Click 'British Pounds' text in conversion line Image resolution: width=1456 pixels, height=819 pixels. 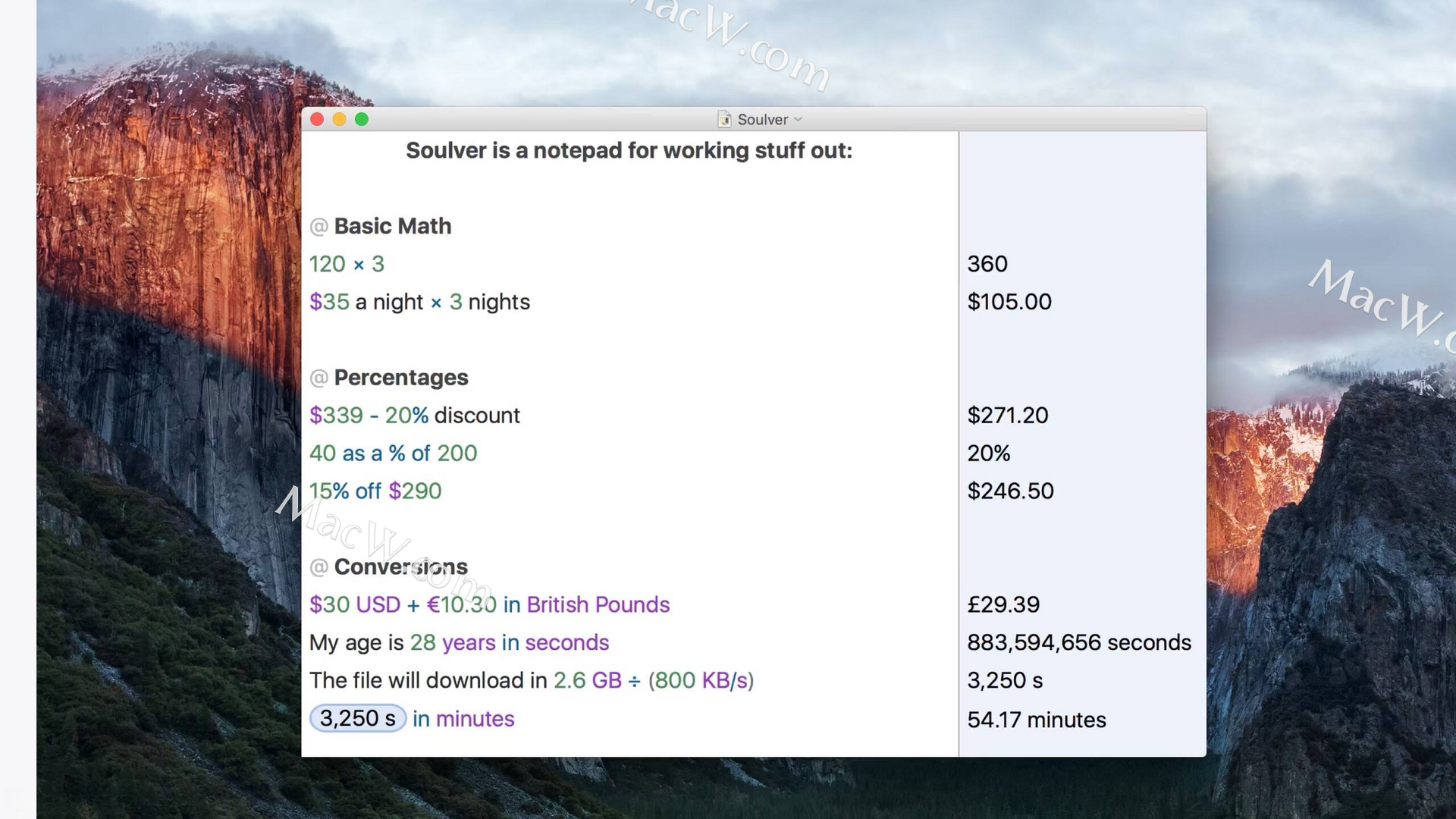598,604
